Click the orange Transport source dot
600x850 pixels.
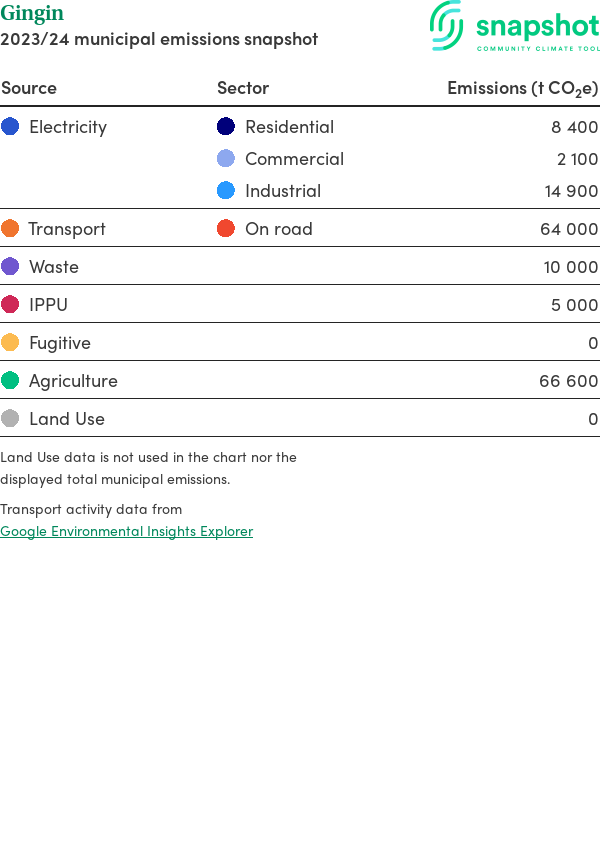click(x=10, y=228)
